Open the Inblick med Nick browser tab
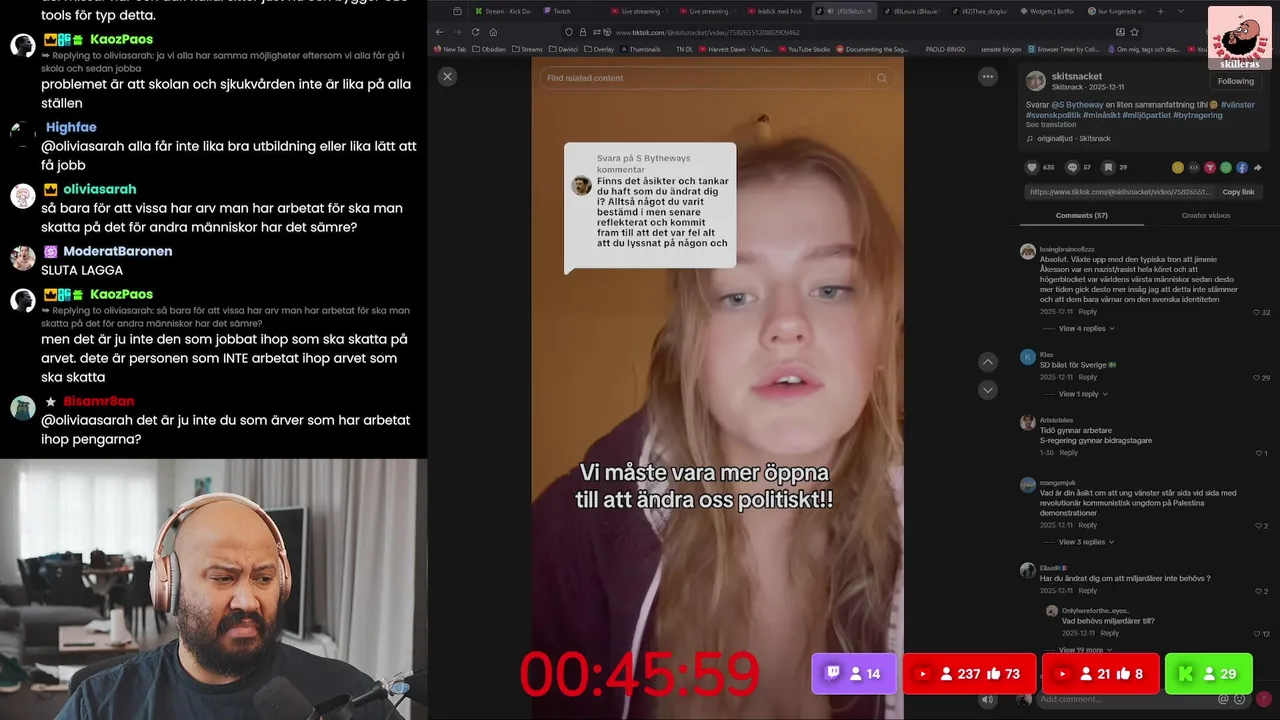Image resolution: width=1280 pixels, height=720 pixels. 775,11
